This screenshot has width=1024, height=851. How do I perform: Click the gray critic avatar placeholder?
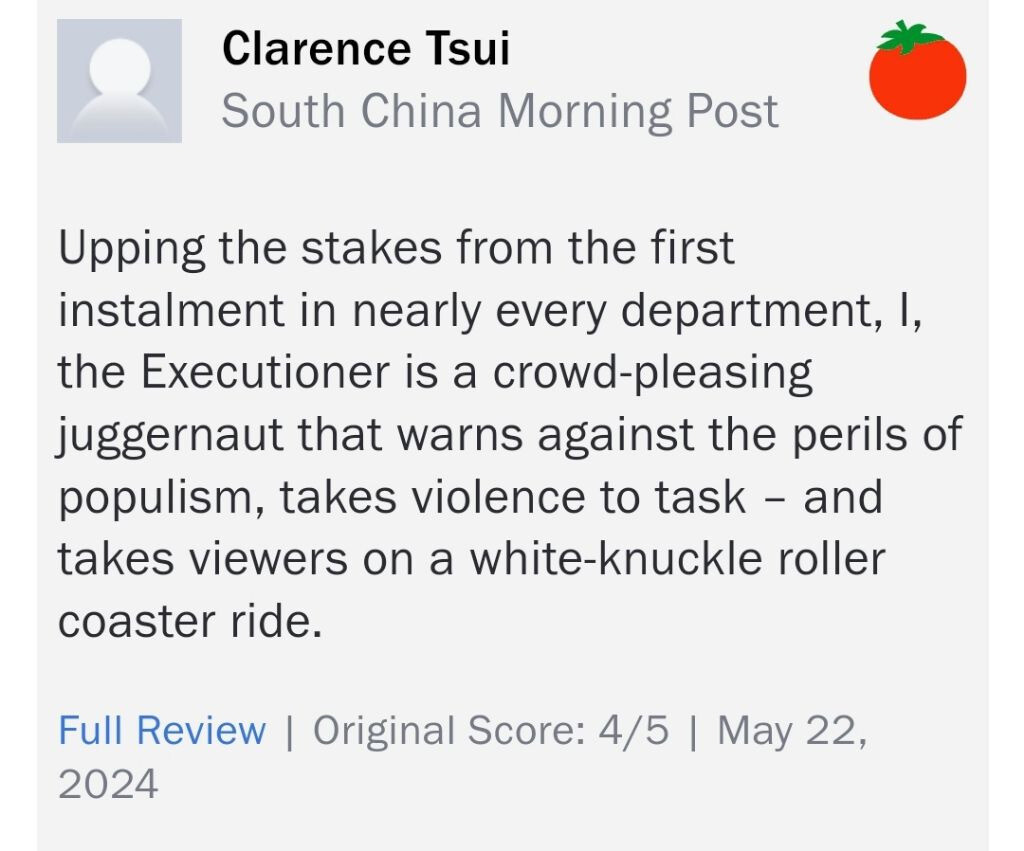pos(119,81)
